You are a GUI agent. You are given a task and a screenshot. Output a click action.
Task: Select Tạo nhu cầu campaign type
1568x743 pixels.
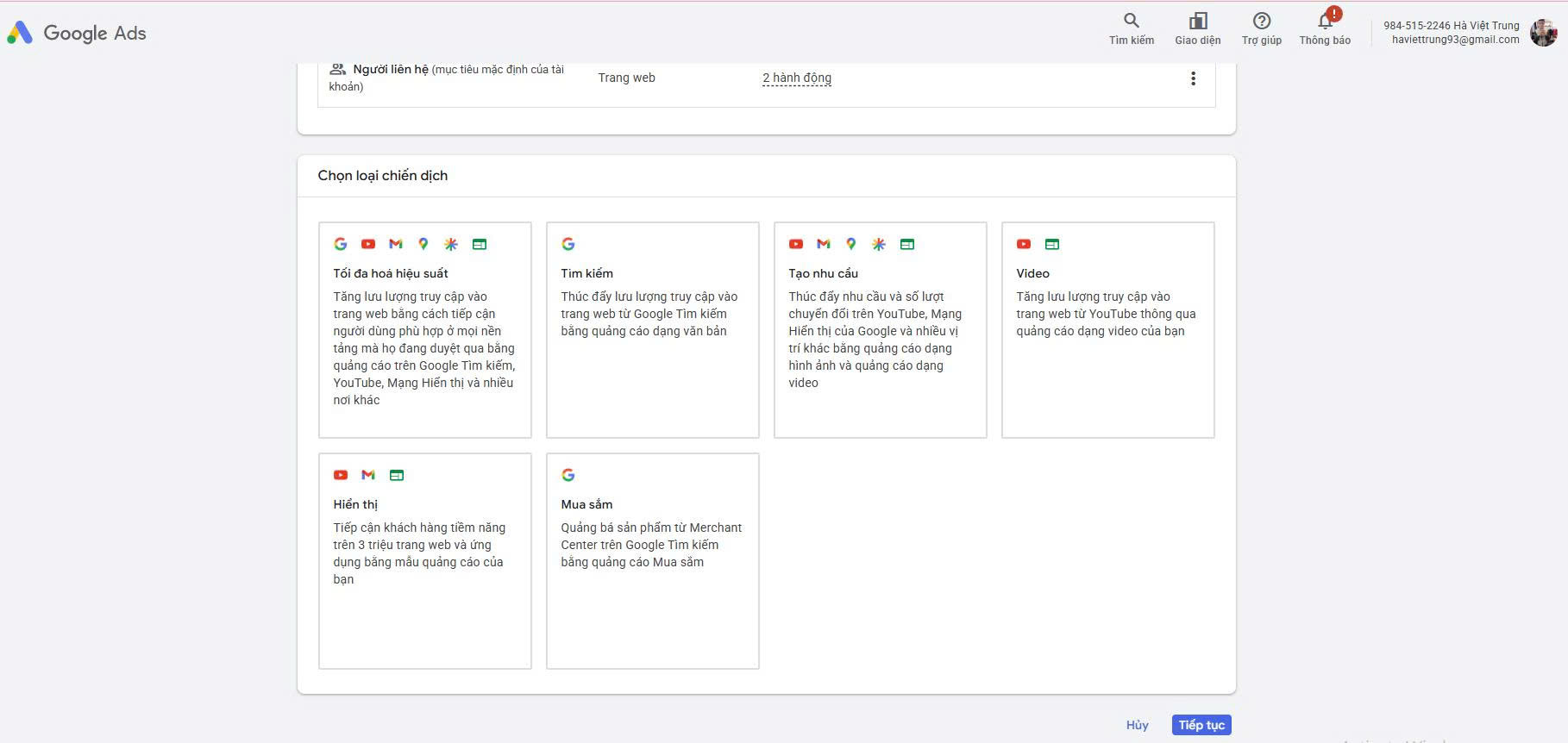click(881, 330)
